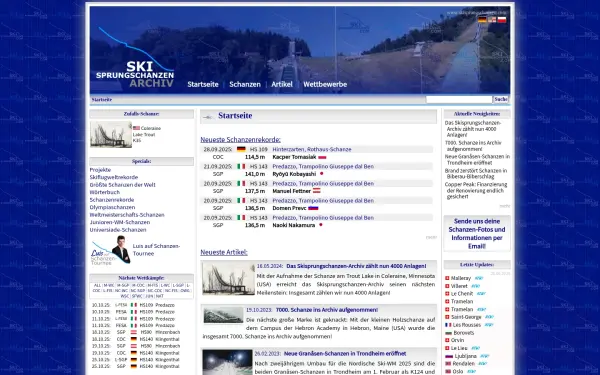The height and width of the screenshot is (375, 600).
Task: Select Kacper Tomasiak record holder name
Action: tap(294, 157)
